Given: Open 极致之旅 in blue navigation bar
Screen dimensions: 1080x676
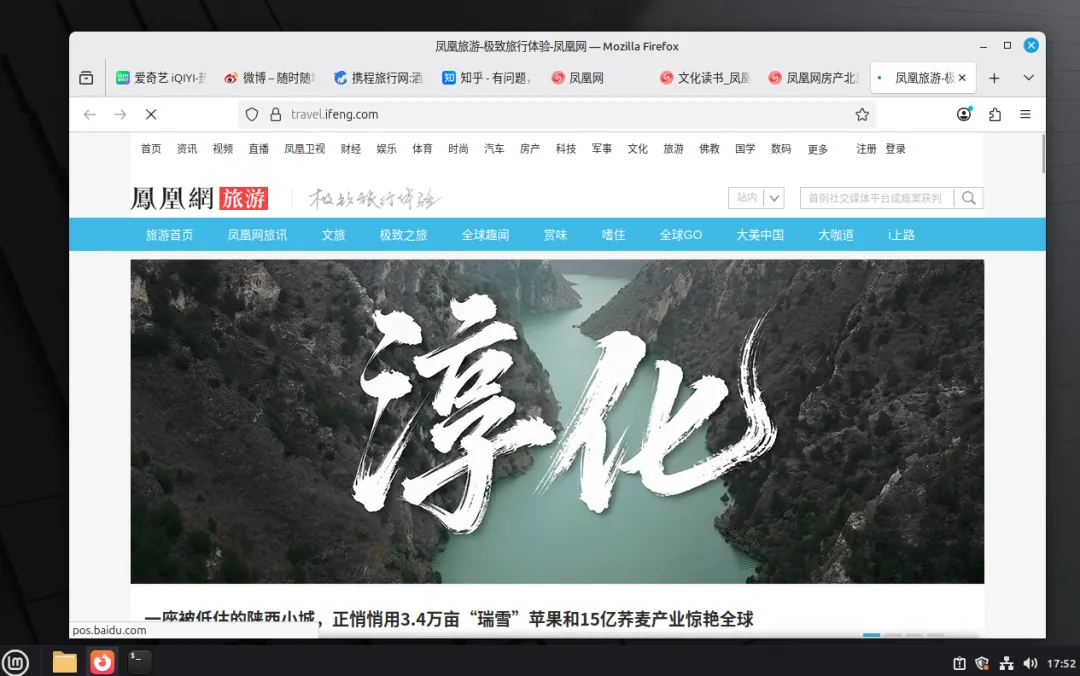Looking at the screenshot, I should pos(404,235).
